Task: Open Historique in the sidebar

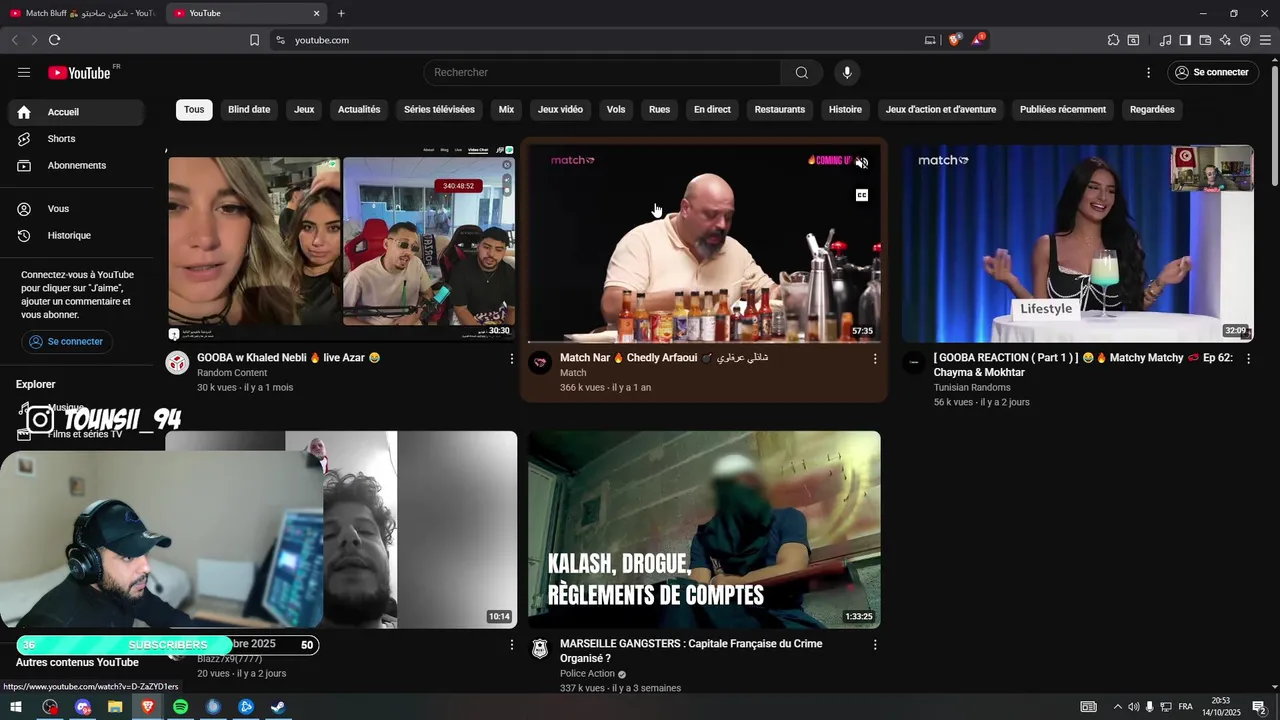Action: pos(76,235)
